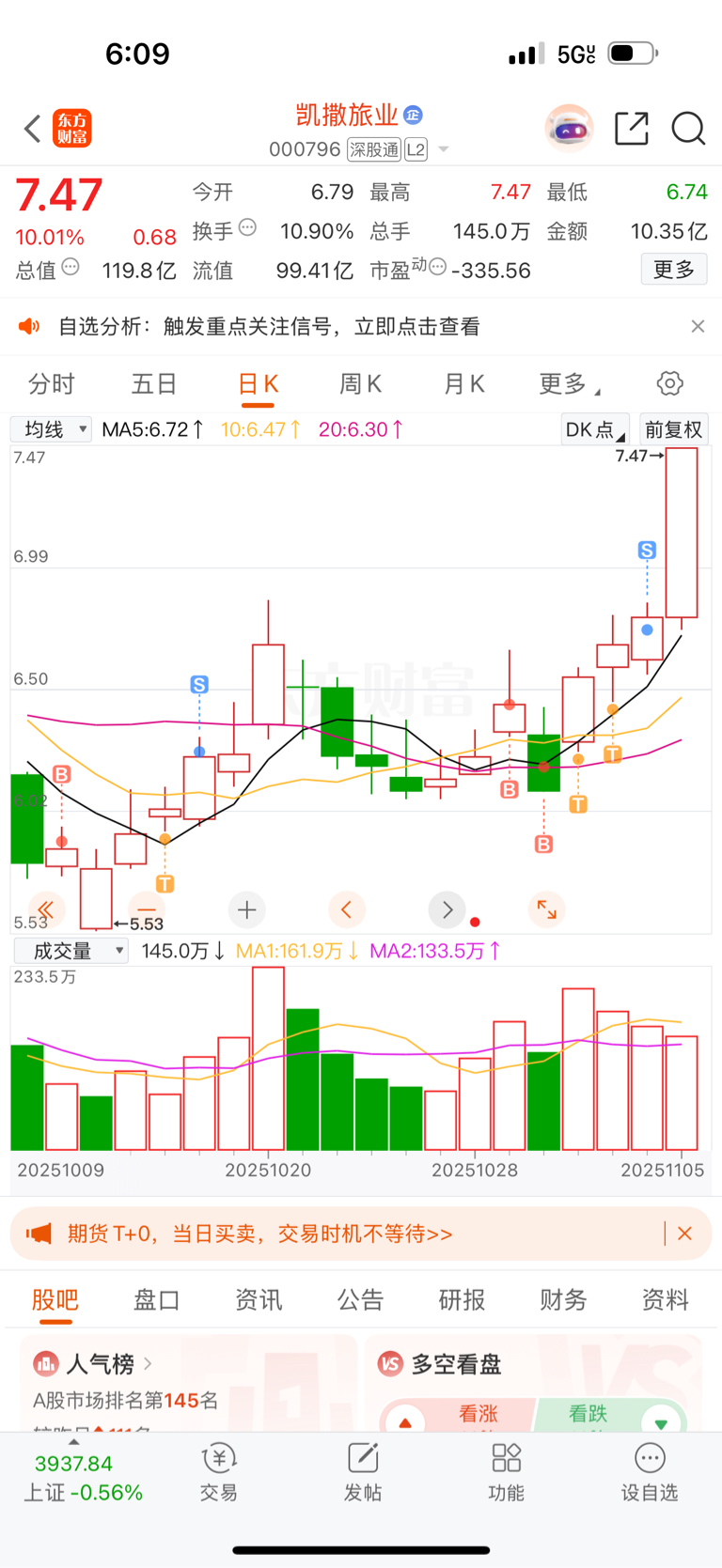The image size is (722, 1568).
Task: Toggle the DK点 signal option
Action: [x=595, y=429]
